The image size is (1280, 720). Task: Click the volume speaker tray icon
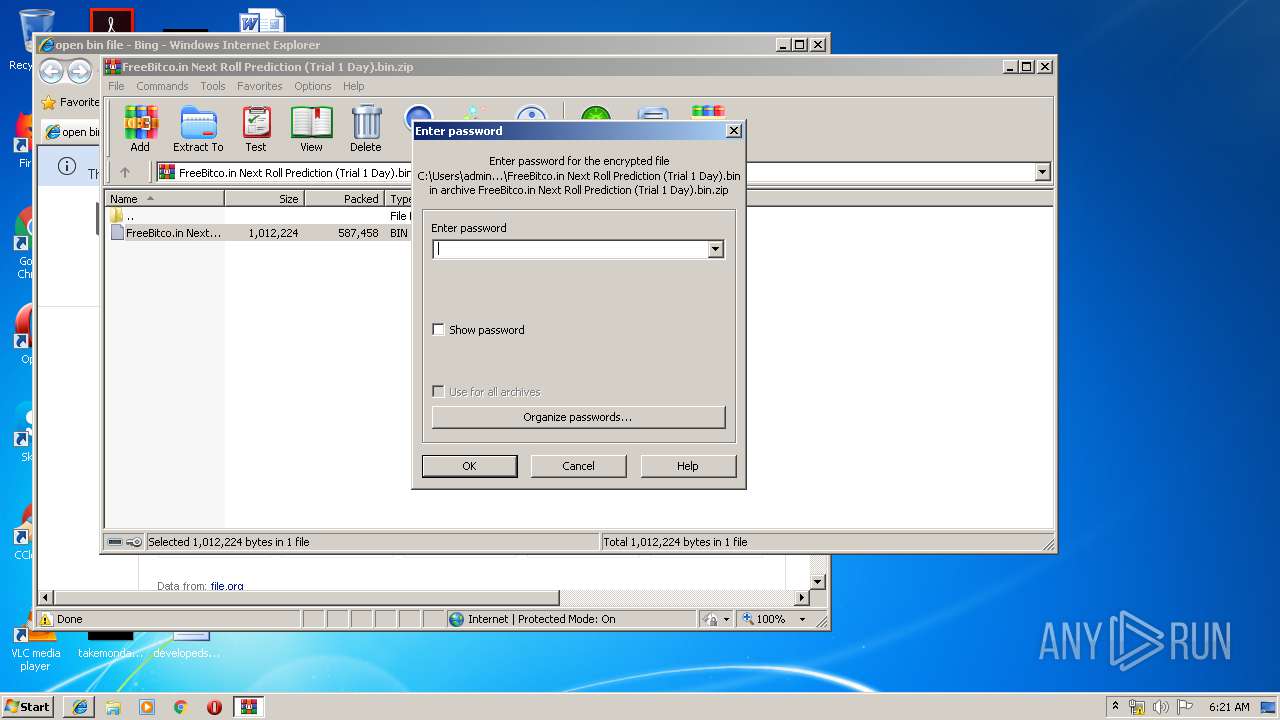1160,706
